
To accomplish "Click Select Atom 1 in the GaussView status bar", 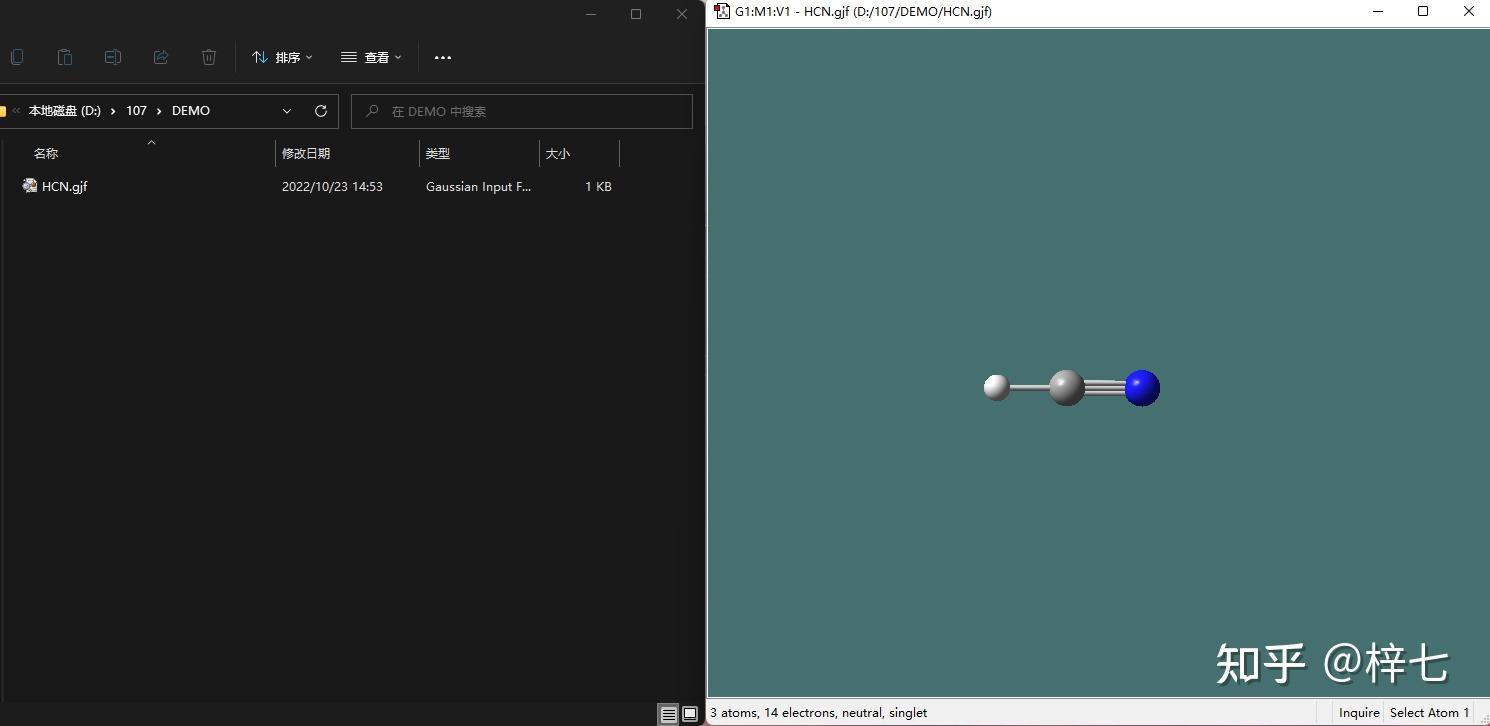I will pyautogui.click(x=1429, y=712).
